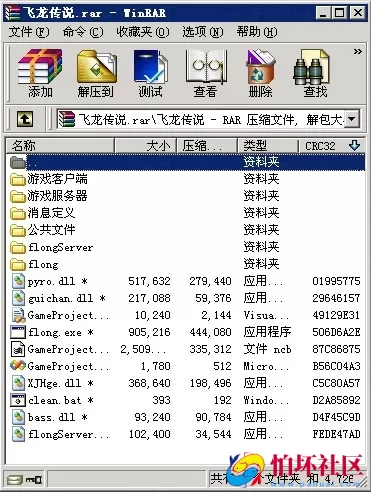
Task: Click the packed size value 335,312
Action: [210, 349]
